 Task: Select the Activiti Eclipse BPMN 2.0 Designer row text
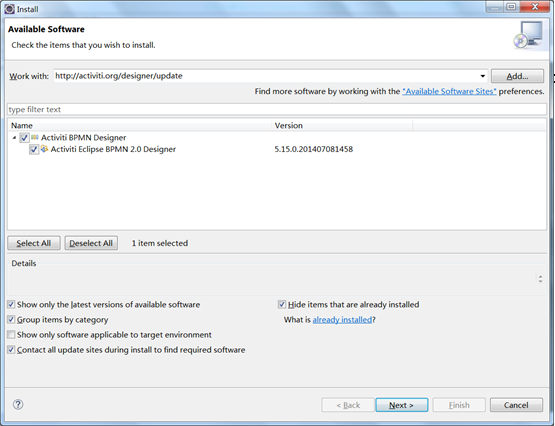coord(113,149)
